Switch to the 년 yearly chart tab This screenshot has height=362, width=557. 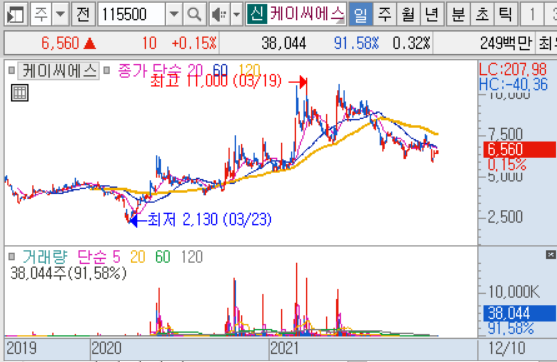(432, 15)
